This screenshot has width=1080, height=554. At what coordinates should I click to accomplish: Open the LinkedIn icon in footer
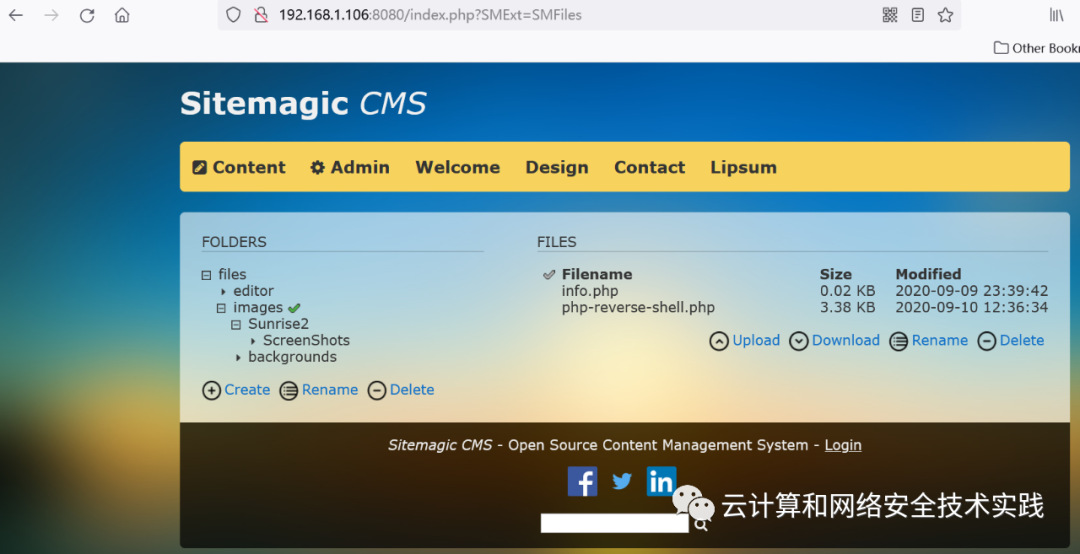coord(661,481)
